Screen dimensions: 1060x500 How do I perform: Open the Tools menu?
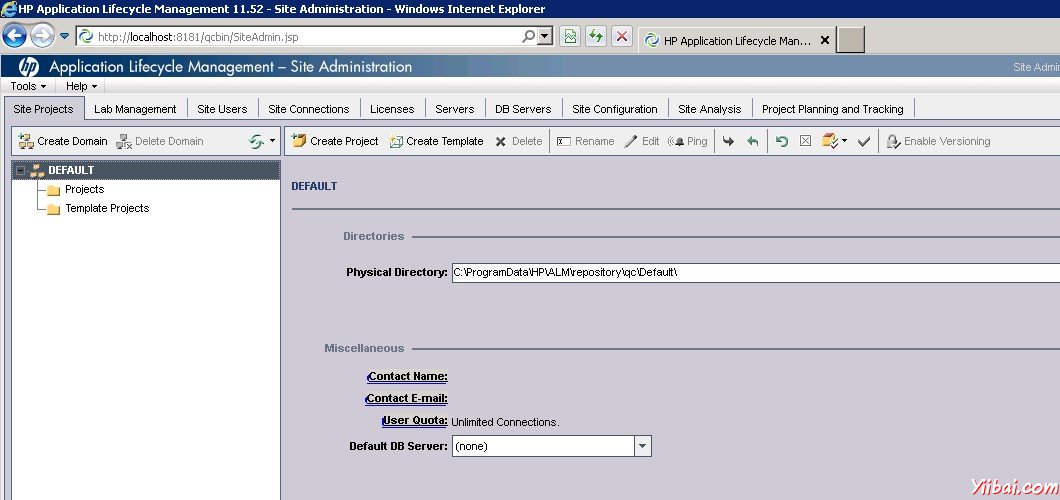click(x=28, y=86)
